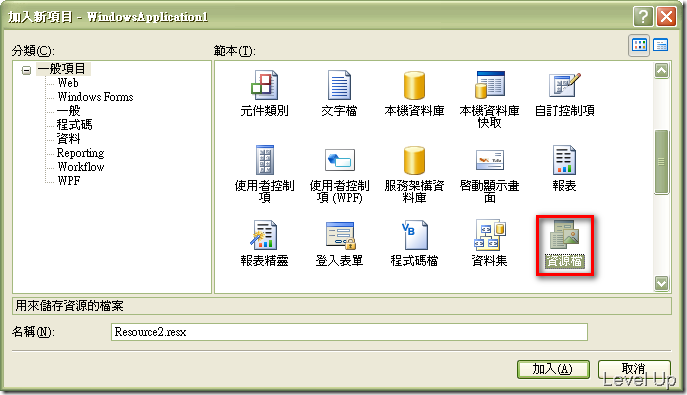Screen dimensions: 687x395
Task: Collapse the 一般項目 tree node
Action: [x=26, y=70]
